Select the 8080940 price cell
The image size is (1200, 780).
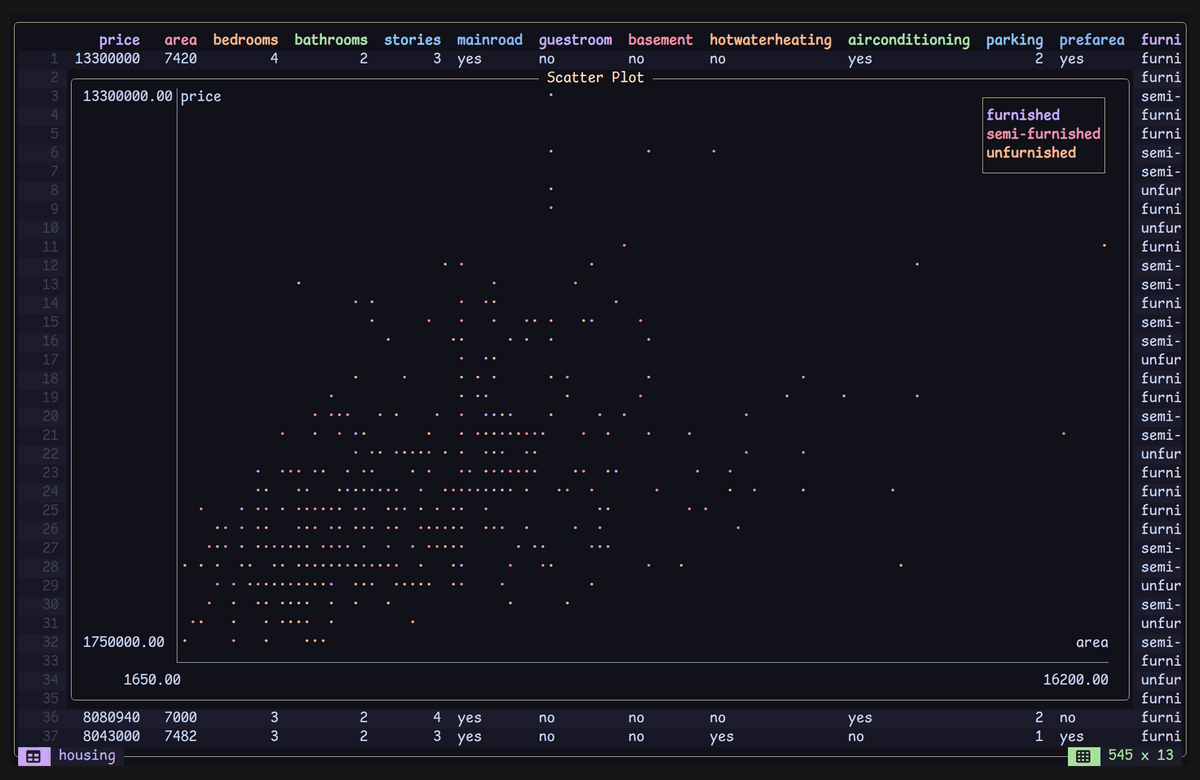(x=111, y=718)
